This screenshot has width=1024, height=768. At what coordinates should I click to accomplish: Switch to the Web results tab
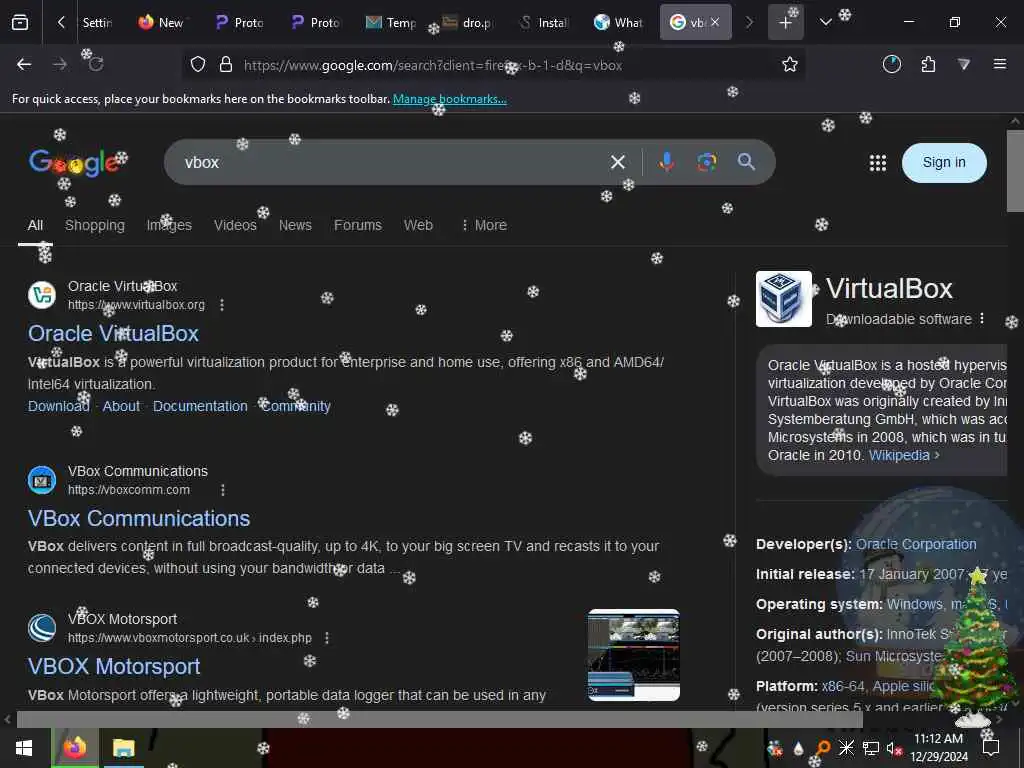pos(418,225)
